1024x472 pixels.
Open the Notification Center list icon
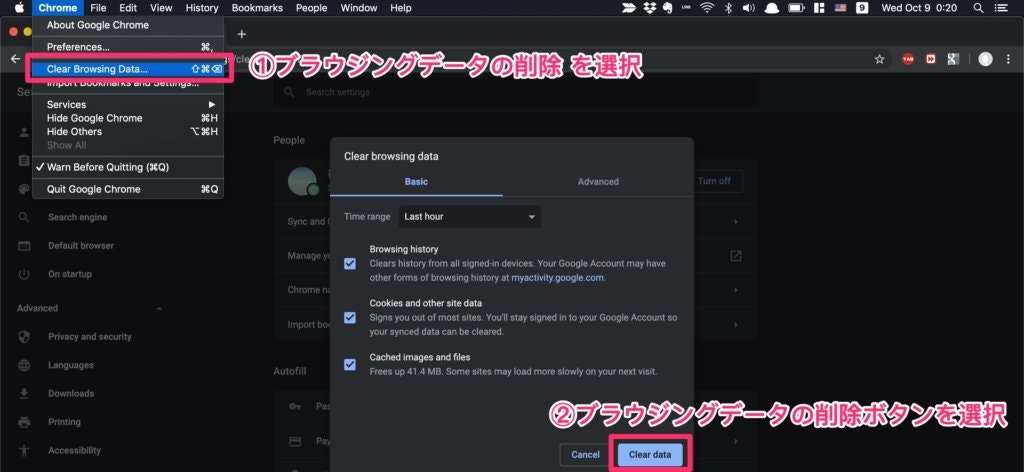1002,8
